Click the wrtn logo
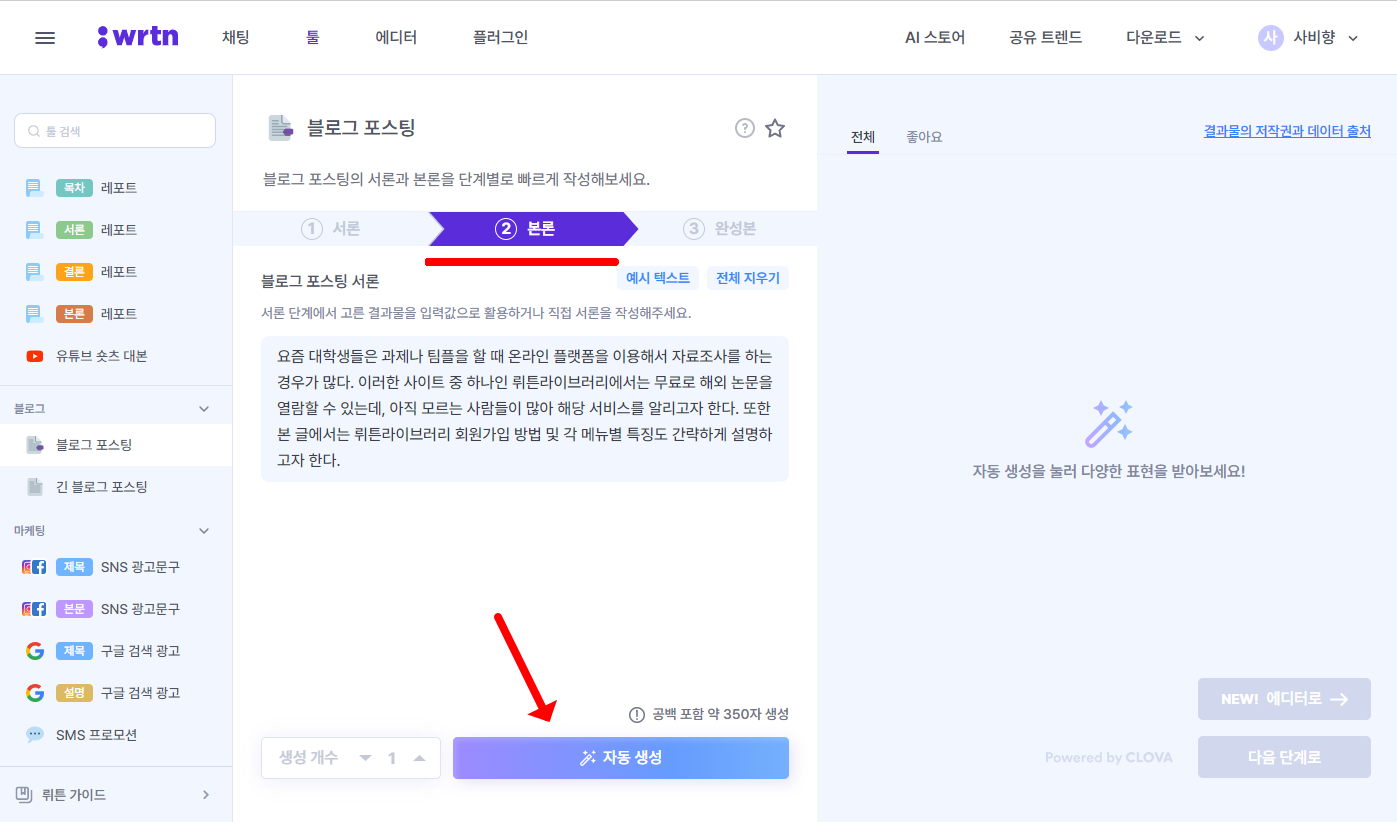The height and width of the screenshot is (822, 1397). tap(138, 36)
